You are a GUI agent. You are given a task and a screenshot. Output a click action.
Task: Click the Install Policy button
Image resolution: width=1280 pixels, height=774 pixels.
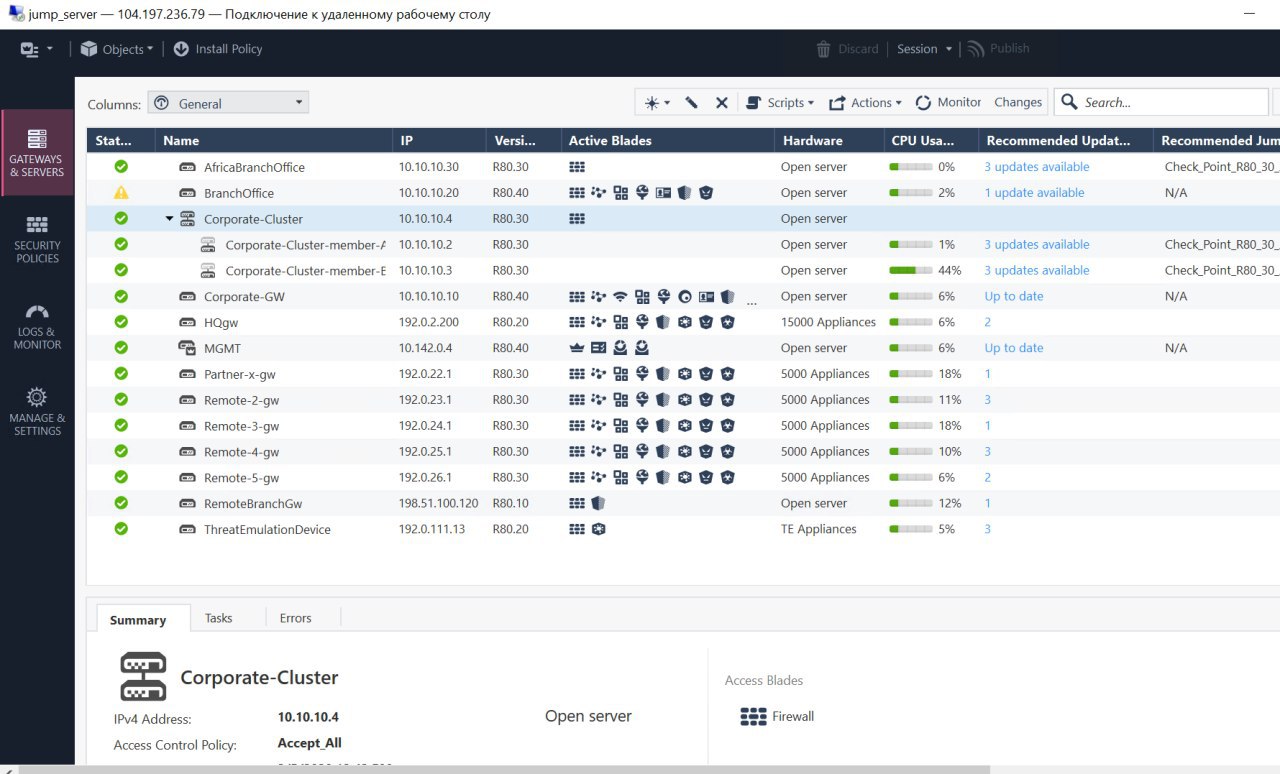218,49
